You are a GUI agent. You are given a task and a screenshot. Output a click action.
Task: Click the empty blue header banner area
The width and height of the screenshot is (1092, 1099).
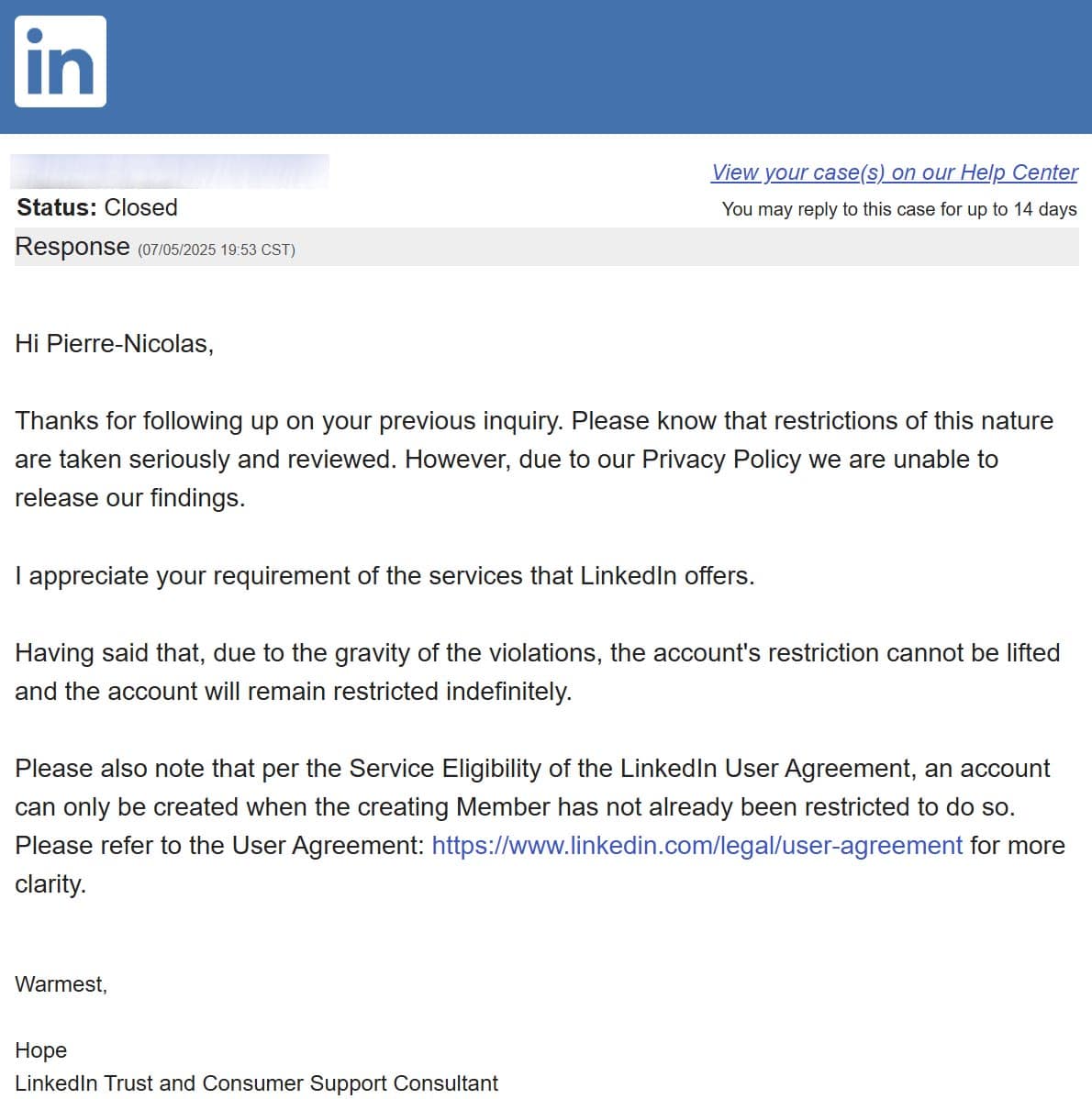pyautogui.click(x=596, y=66)
